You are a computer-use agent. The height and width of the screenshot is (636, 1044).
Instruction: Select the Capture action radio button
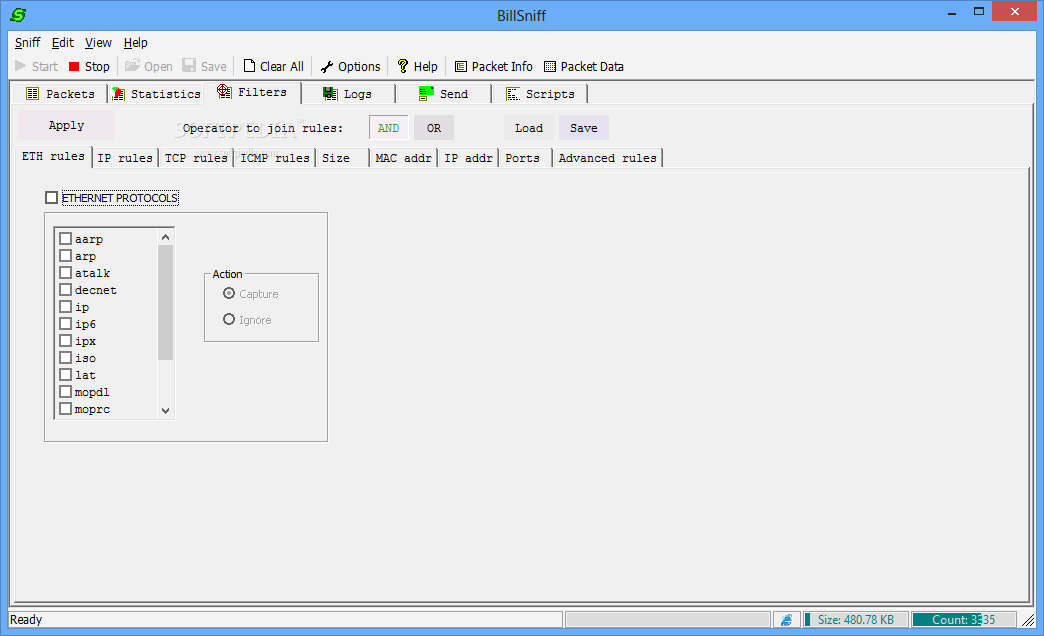click(x=229, y=293)
